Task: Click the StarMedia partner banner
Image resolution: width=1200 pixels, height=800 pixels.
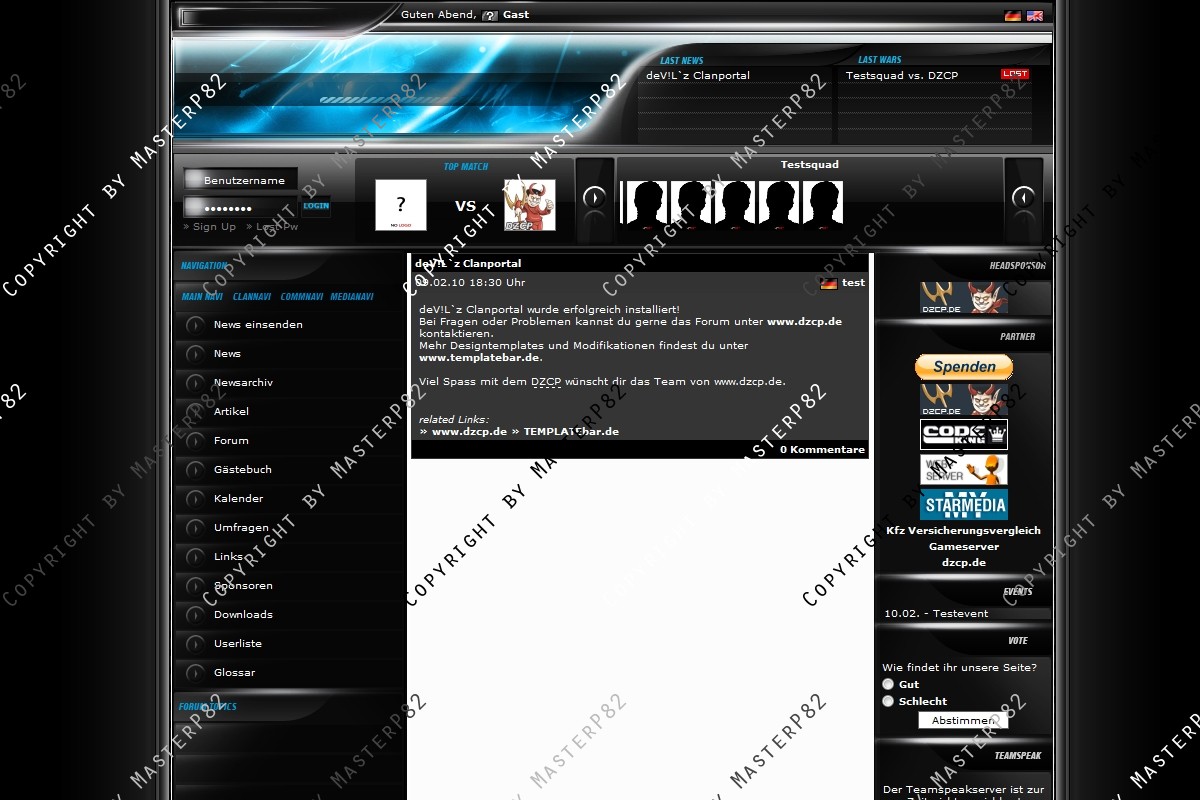Action: (x=963, y=504)
